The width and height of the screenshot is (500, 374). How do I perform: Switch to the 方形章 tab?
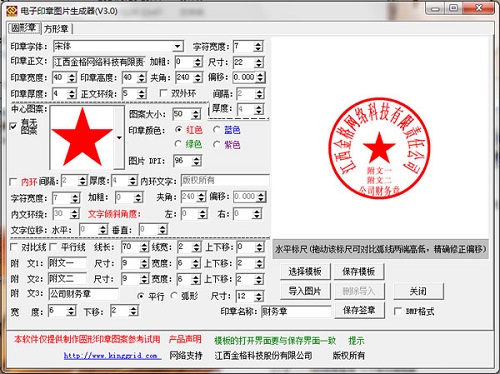[56, 29]
